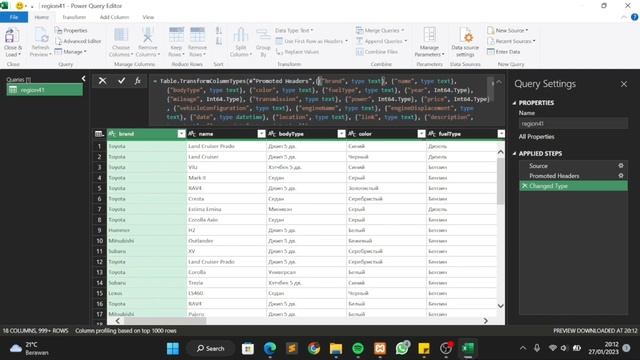The height and width of the screenshot is (360, 640).
Task: Close the Query Settings pane
Action: (624, 84)
